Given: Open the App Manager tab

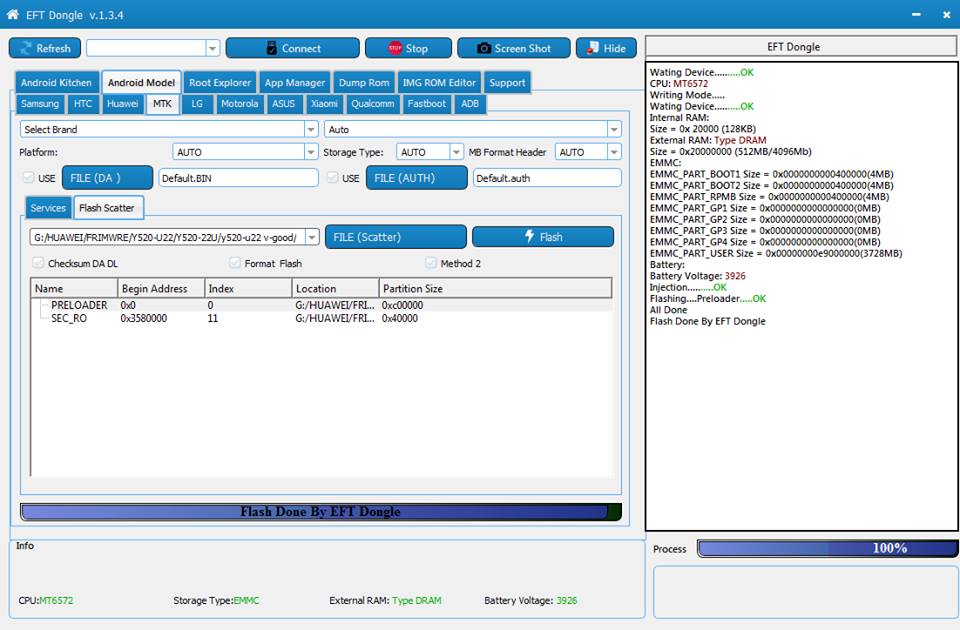Looking at the screenshot, I should click(294, 83).
